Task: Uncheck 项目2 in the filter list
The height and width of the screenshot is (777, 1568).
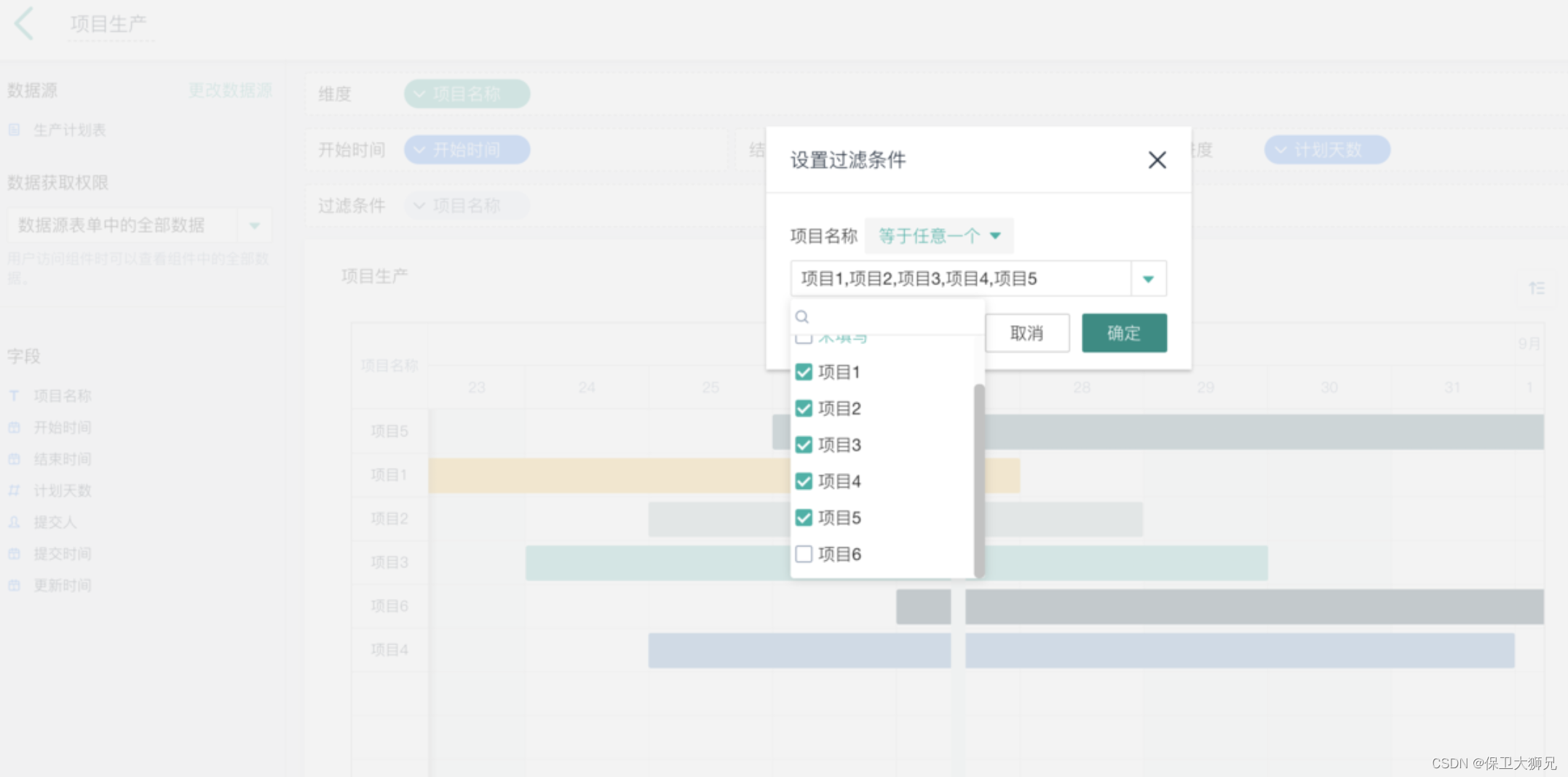Action: click(804, 408)
